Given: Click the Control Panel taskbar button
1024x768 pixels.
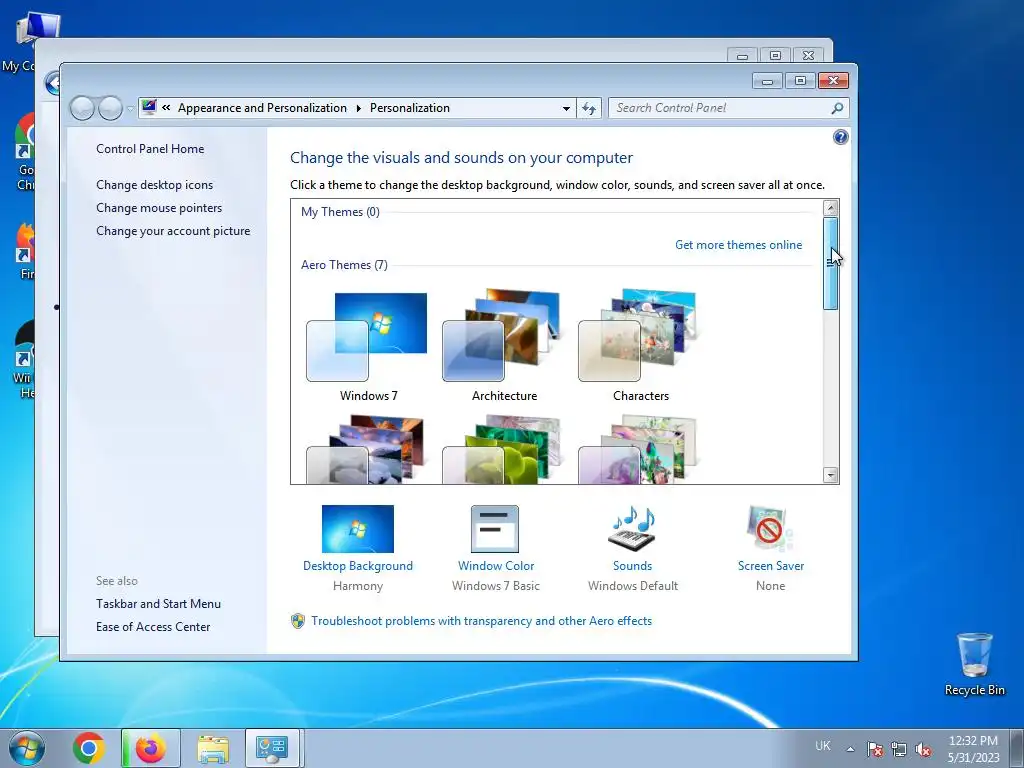Looking at the screenshot, I should point(272,748).
